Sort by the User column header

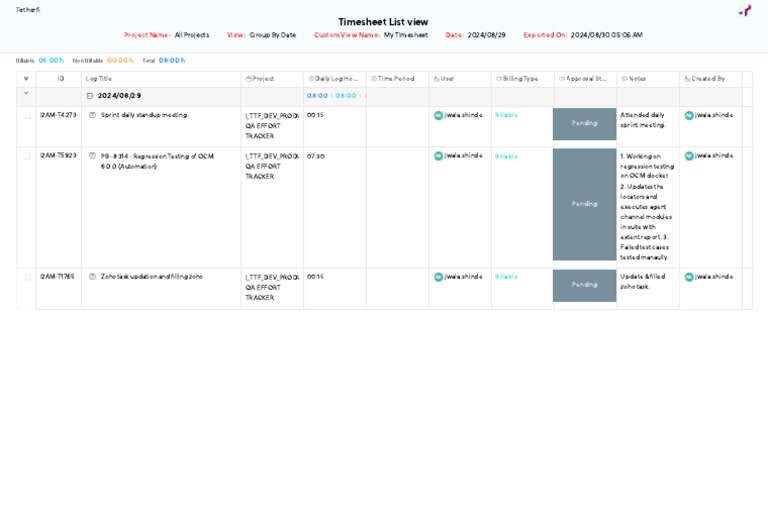(x=447, y=79)
